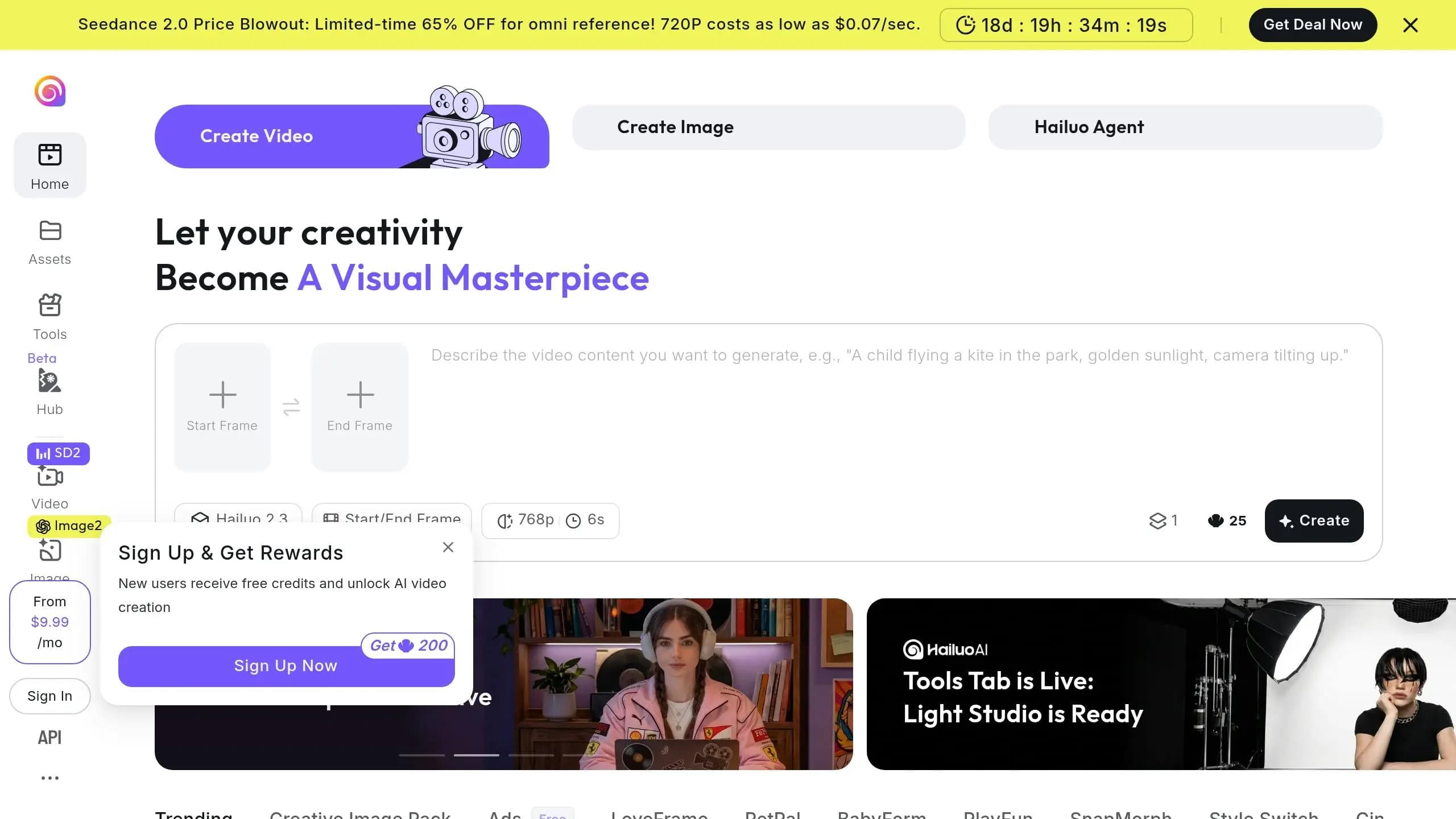Switch to the Create Image tab
This screenshot has height=819, width=1456.
[x=769, y=127]
